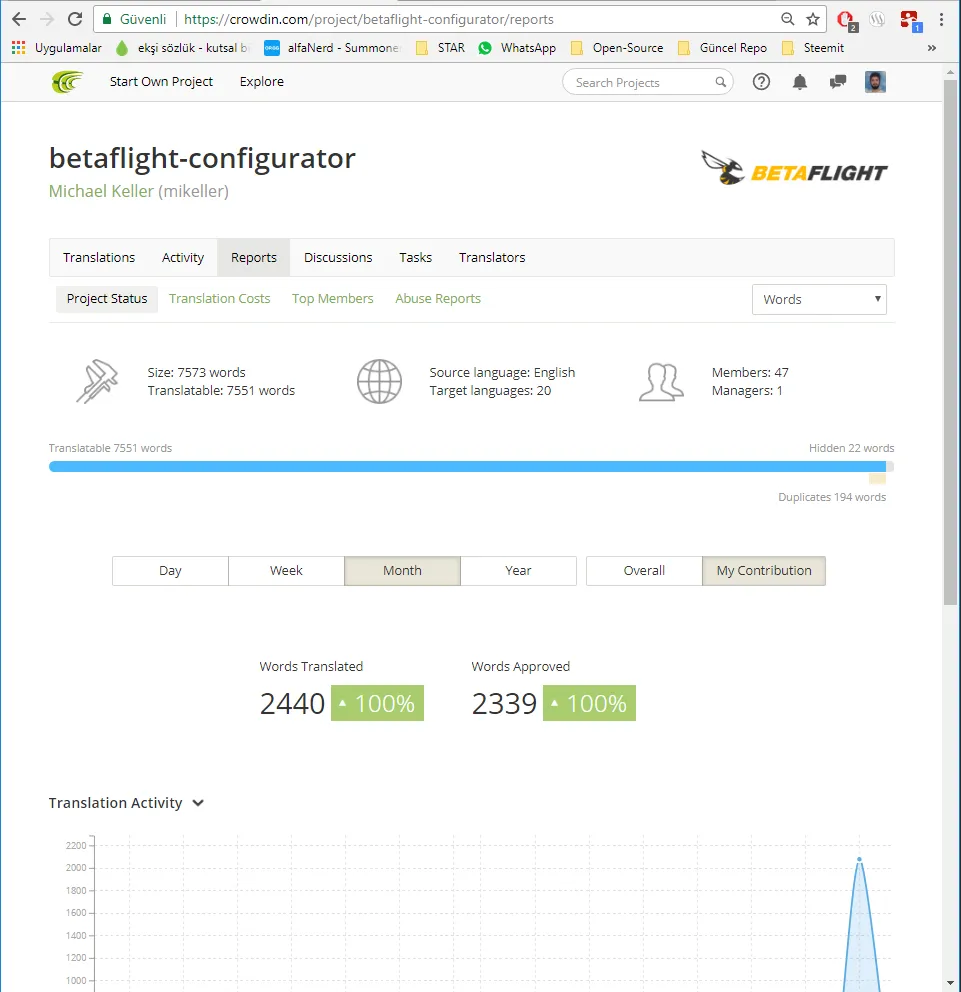
Task: Click the Words Approved 100% badge
Action: (x=589, y=703)
